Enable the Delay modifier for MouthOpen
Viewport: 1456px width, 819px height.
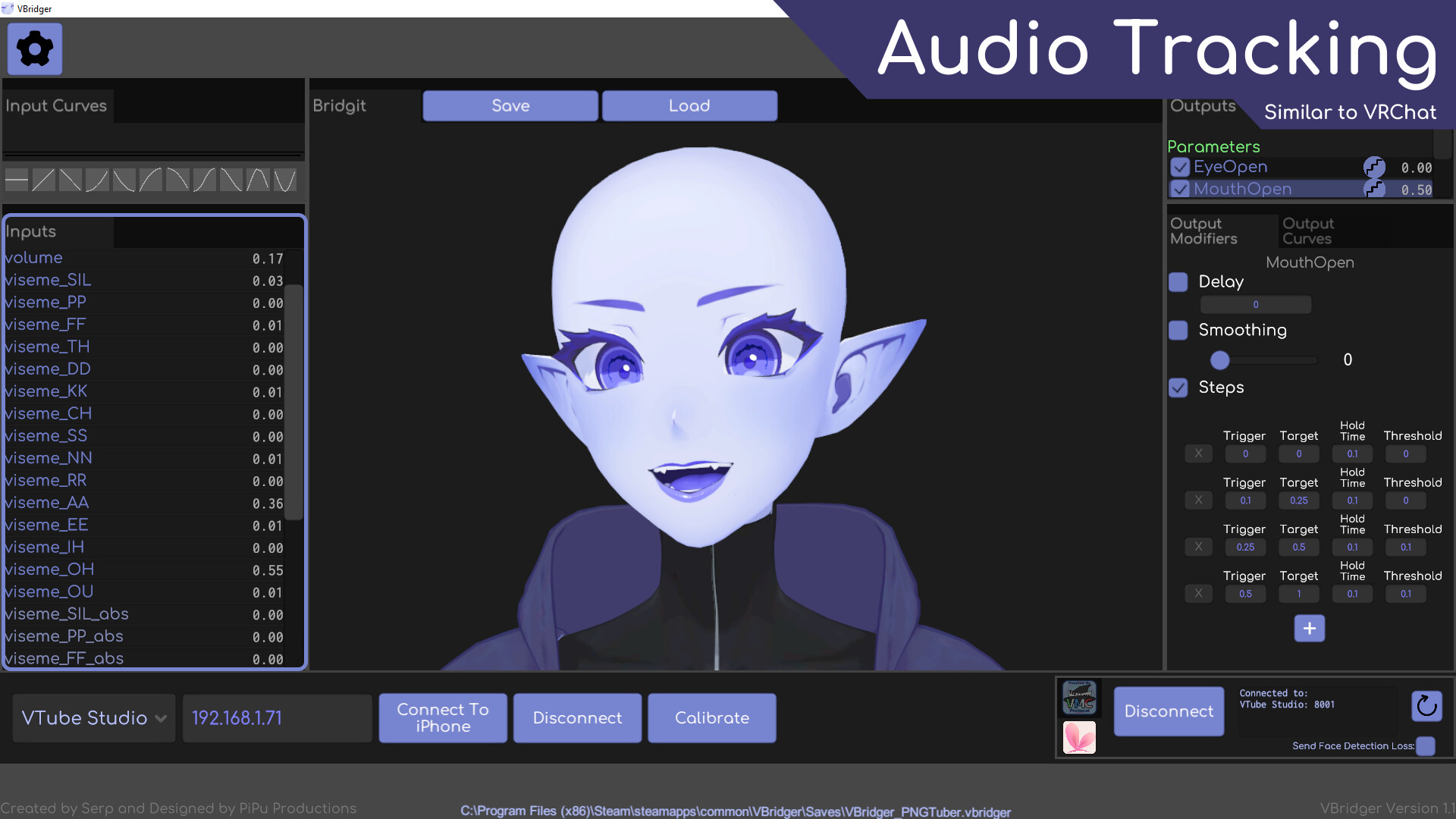(1178, 281)
